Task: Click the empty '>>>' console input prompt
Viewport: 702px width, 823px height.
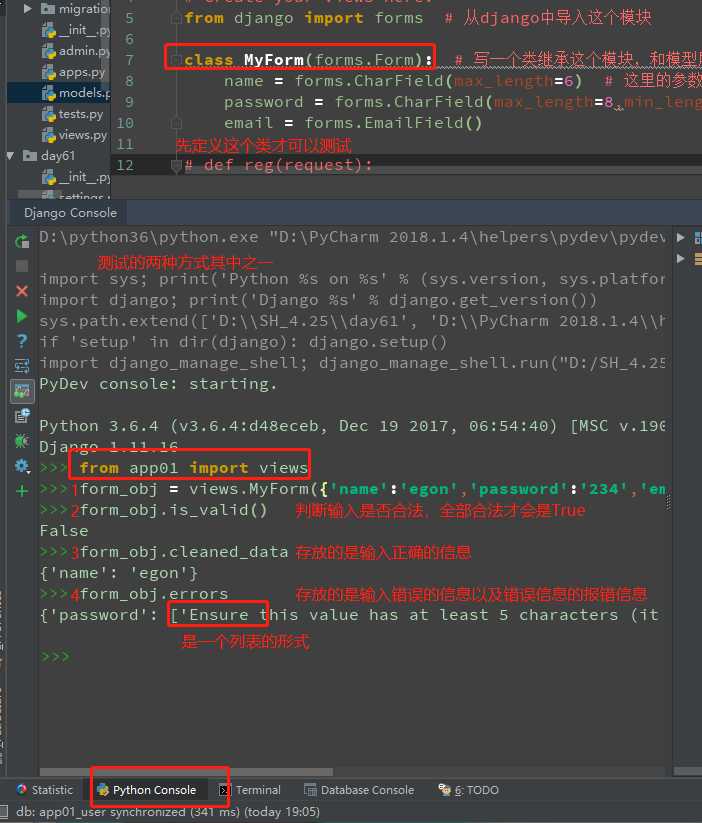Action: coord(55,657)
